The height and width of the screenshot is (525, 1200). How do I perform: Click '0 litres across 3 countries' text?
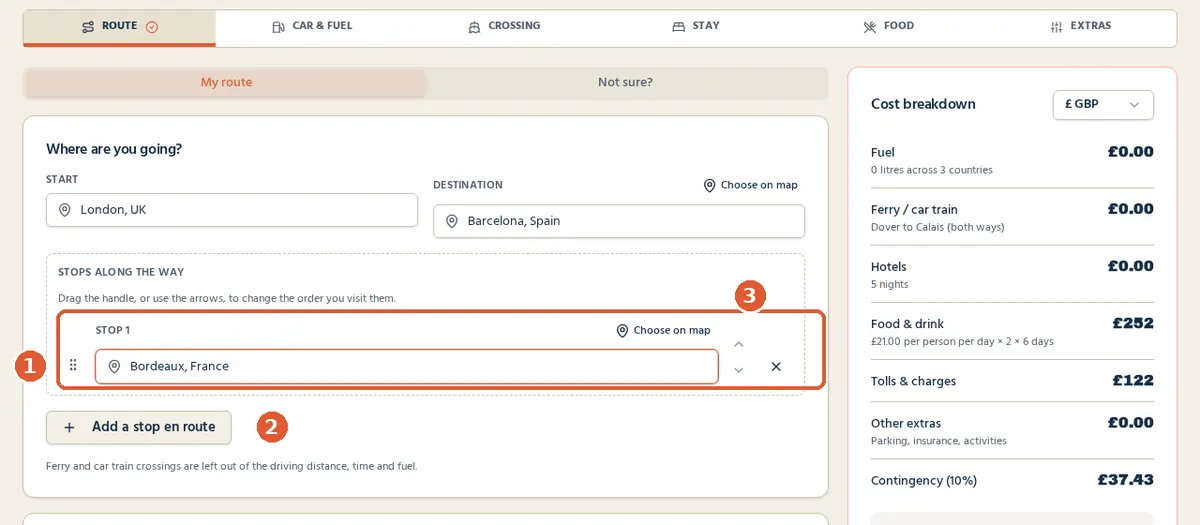pos(932,170)
